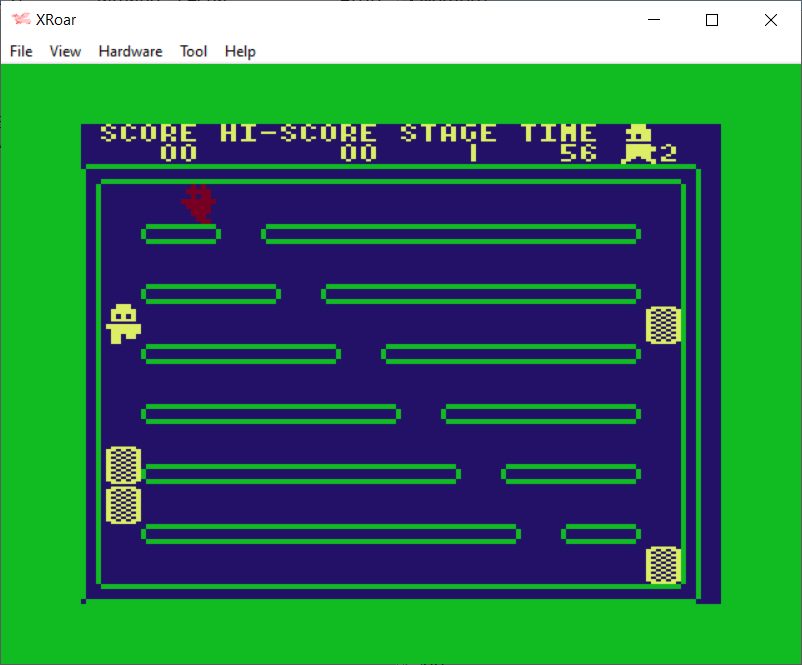Open the View menu
The width and height of the screenshot is (802, 665).
coord(65,51)
